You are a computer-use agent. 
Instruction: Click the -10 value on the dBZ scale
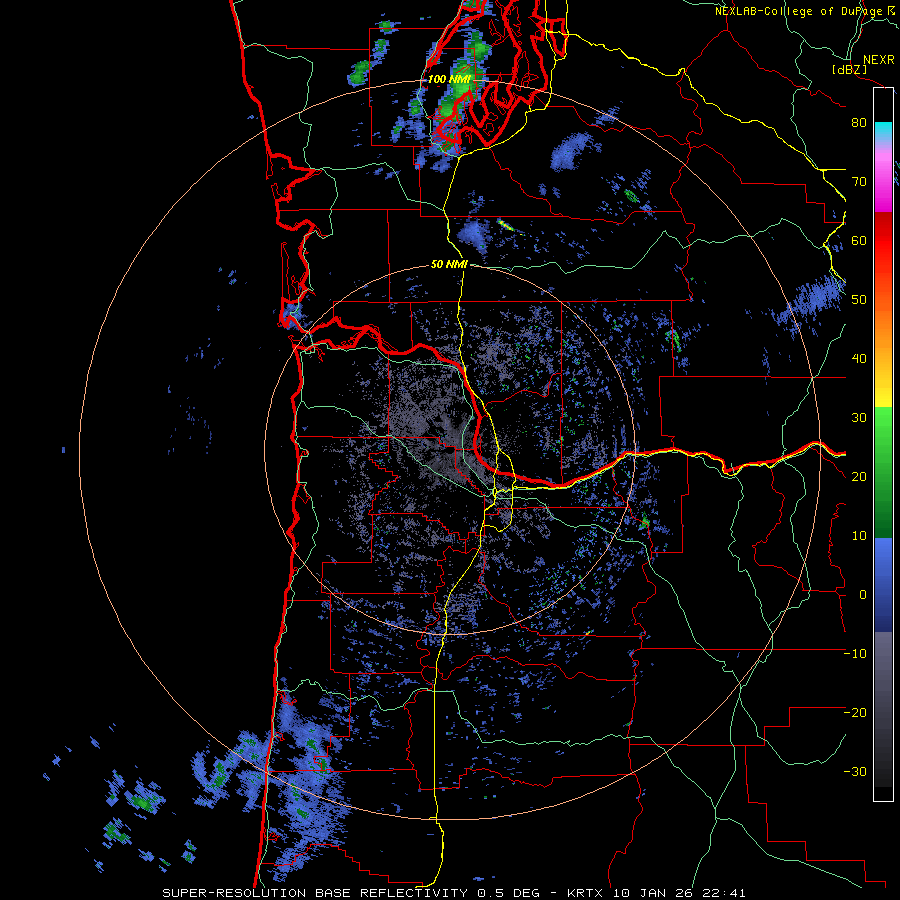coord(855,654)
